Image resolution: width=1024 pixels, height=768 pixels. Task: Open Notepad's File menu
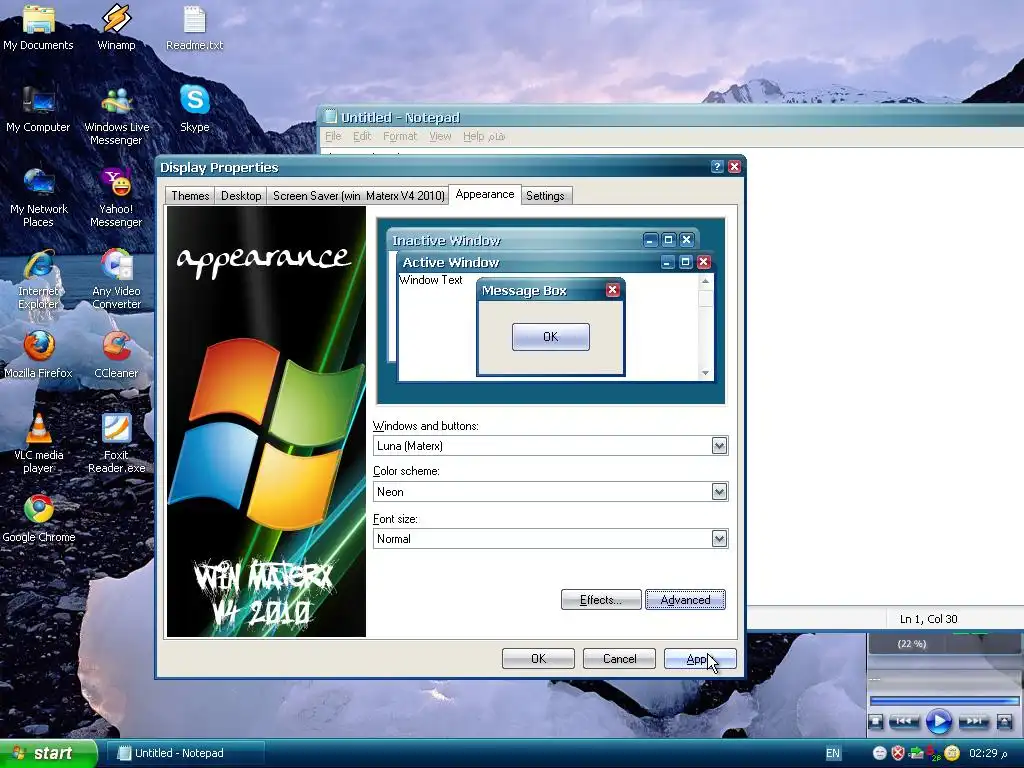333,136
